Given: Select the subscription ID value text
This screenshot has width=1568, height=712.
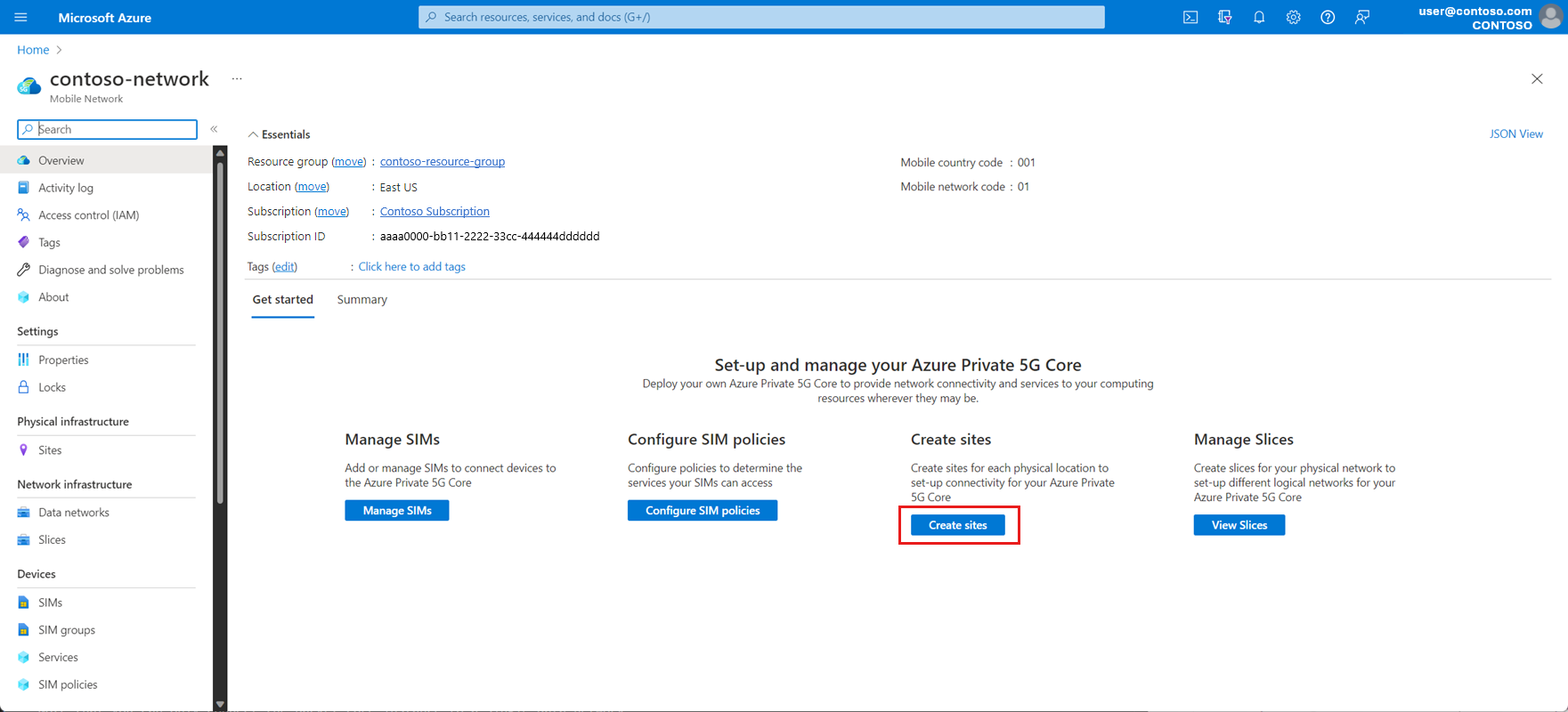Looking at the screenshot, I should (490, 237).
